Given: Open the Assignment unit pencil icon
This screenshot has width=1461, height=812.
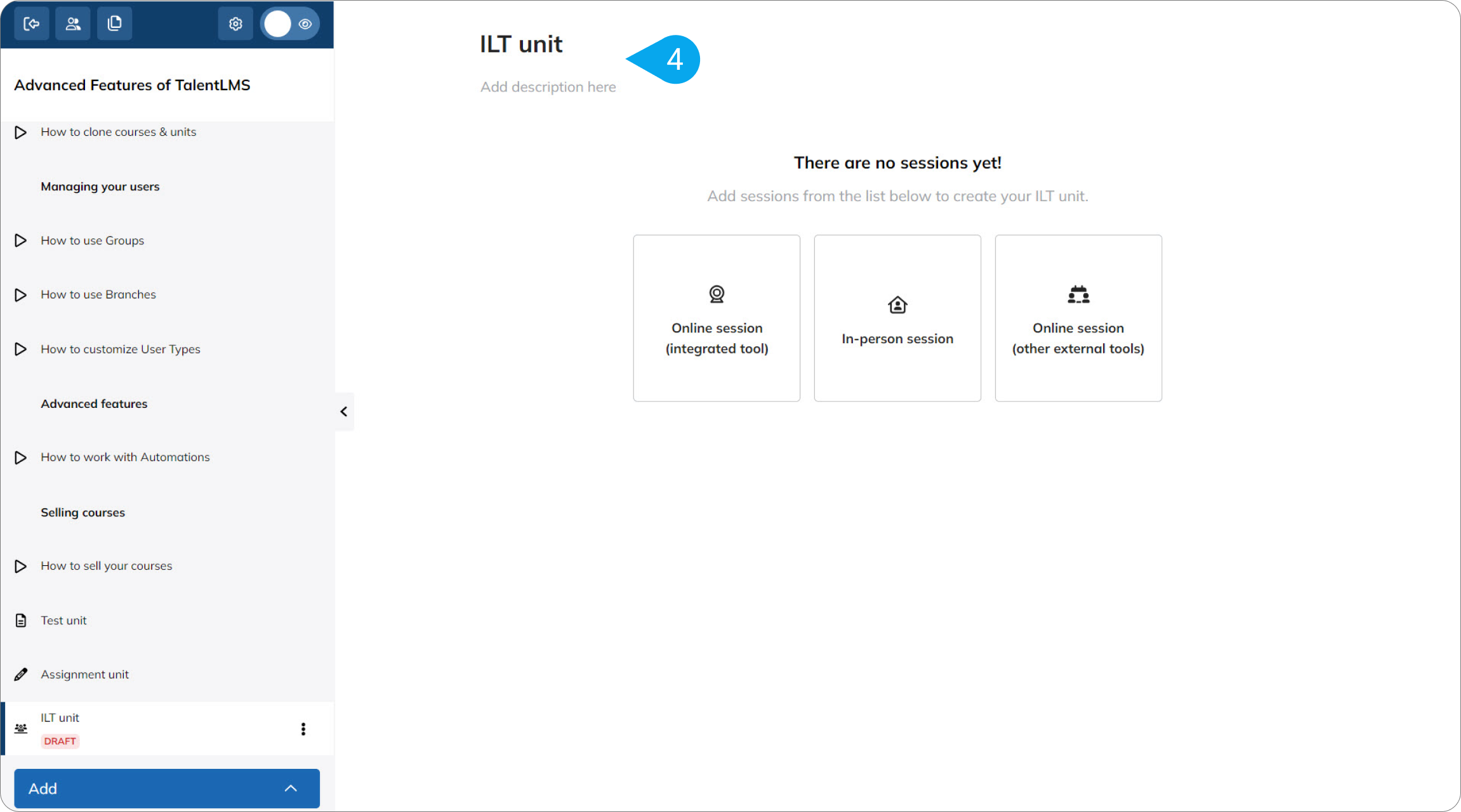Looking at the screenshot, I should click(21, 674).
